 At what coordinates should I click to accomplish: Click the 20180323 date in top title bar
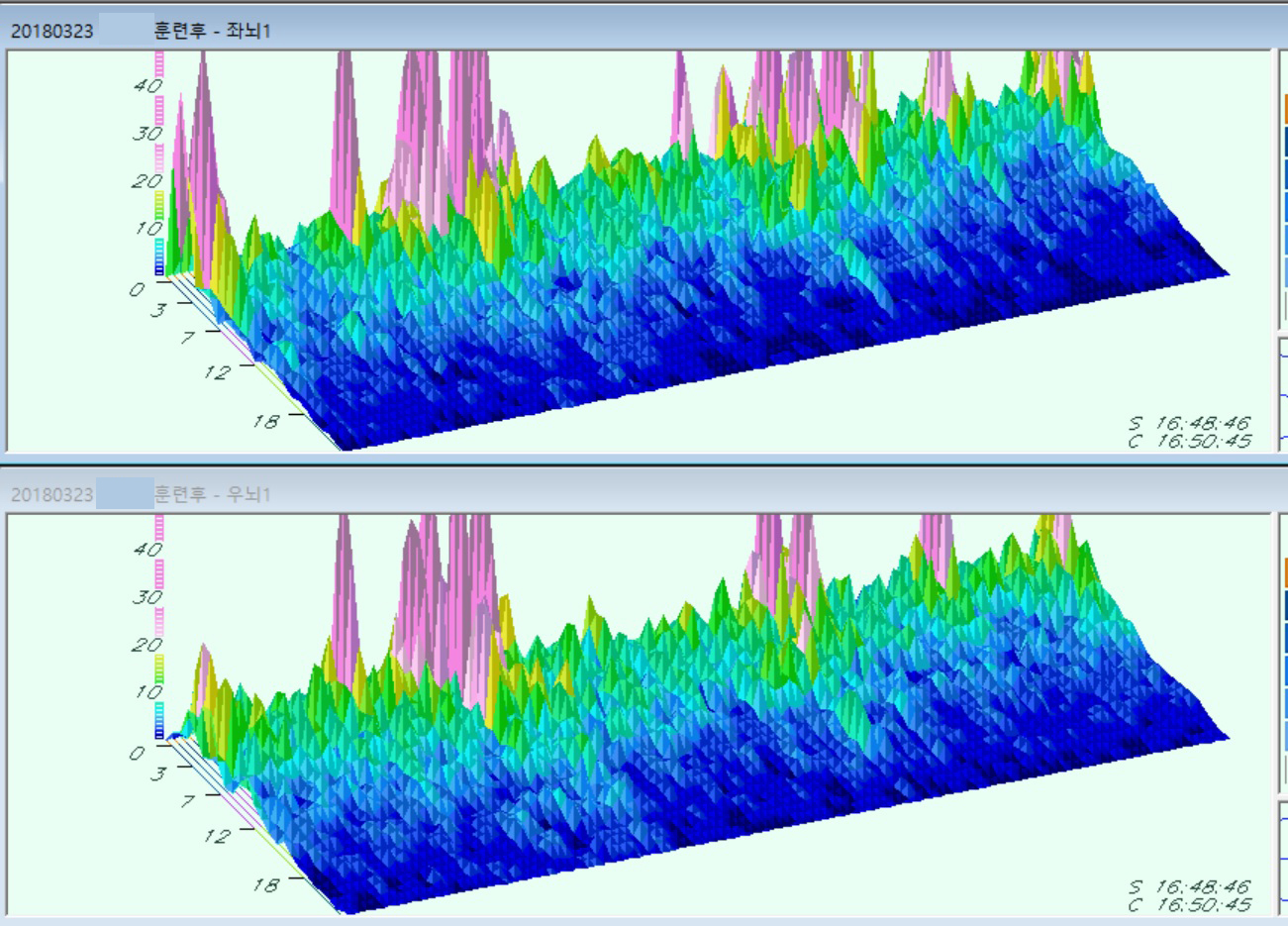51,31
